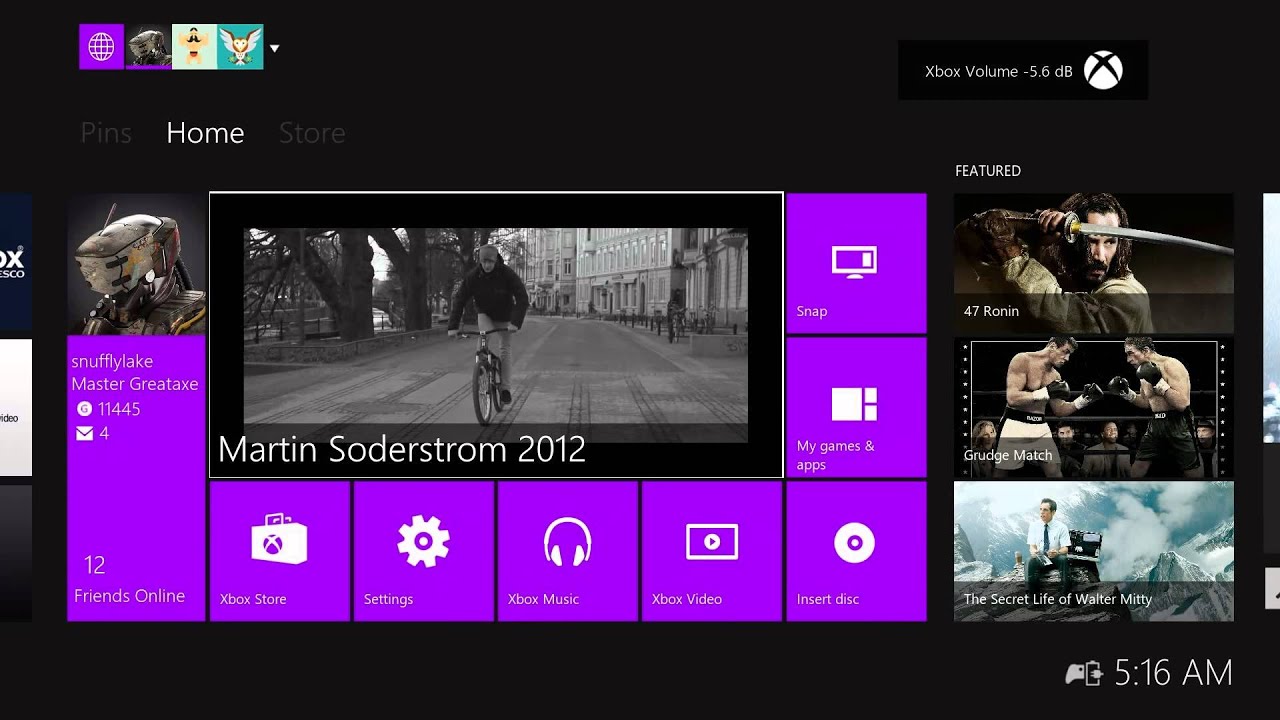This screenshot has height=720, width=1280.
Task: Switch to the Pins tab
Action: pyautogui.click(x=106, y=133)
